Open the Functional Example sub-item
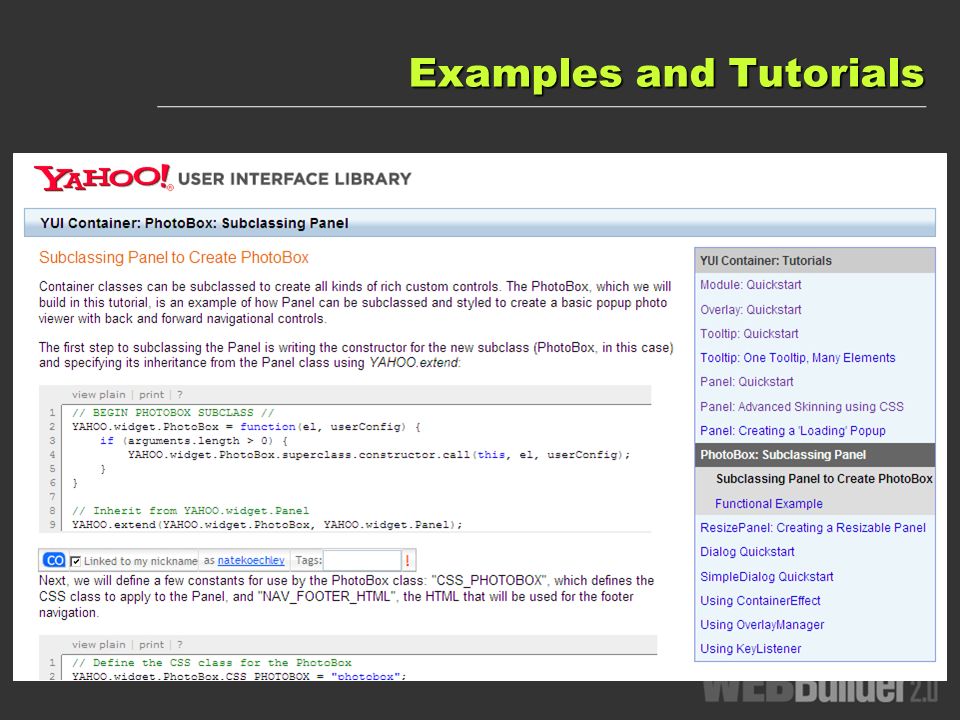The height and width of the screenshot is (720, 960). pos(768,504)
